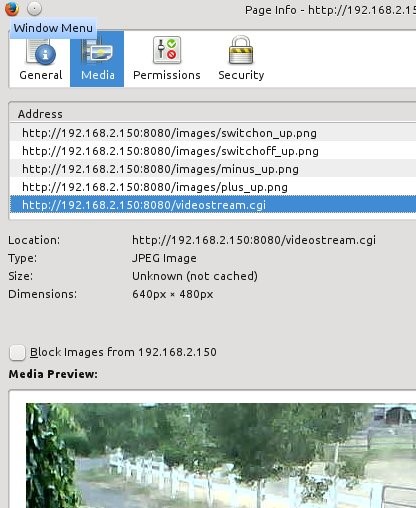Click the media preview camera image
The width and height of the screenshot is (416, 508).
click(x=221, y=455)
